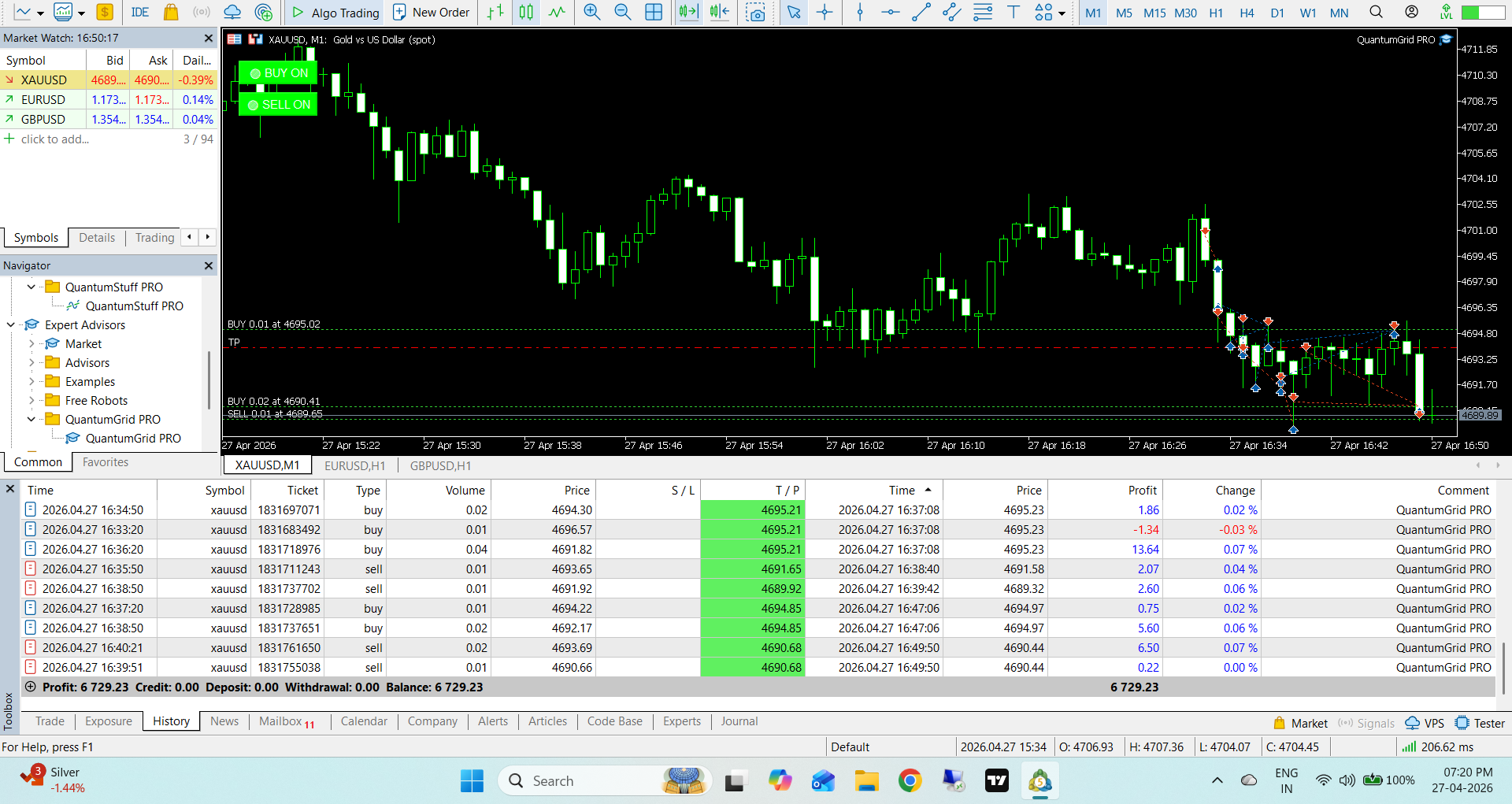Image resolution: width=1512 pixels, height=804 pixels.
Task: Click the New Order button
Action: pos(431,13)
